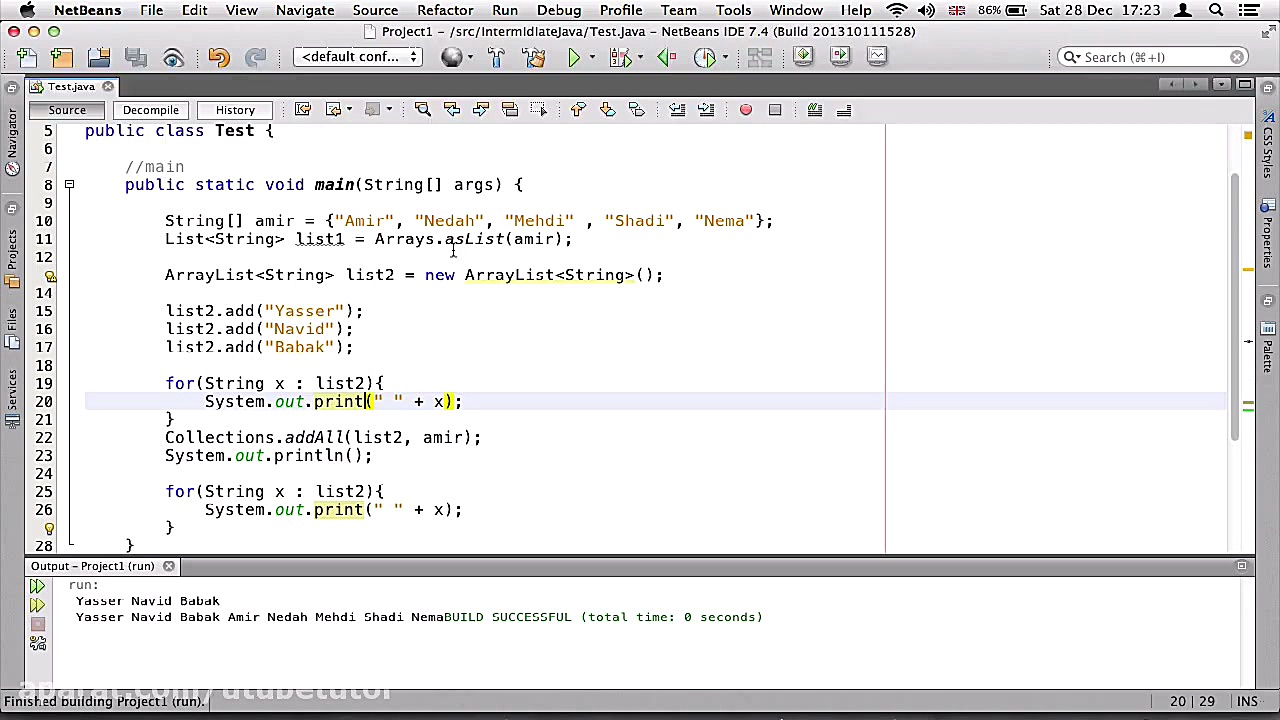The width and height of the screenshot is (1280, 720).
Task: Select the Test.java editor tab
Action: coord(71,86)
